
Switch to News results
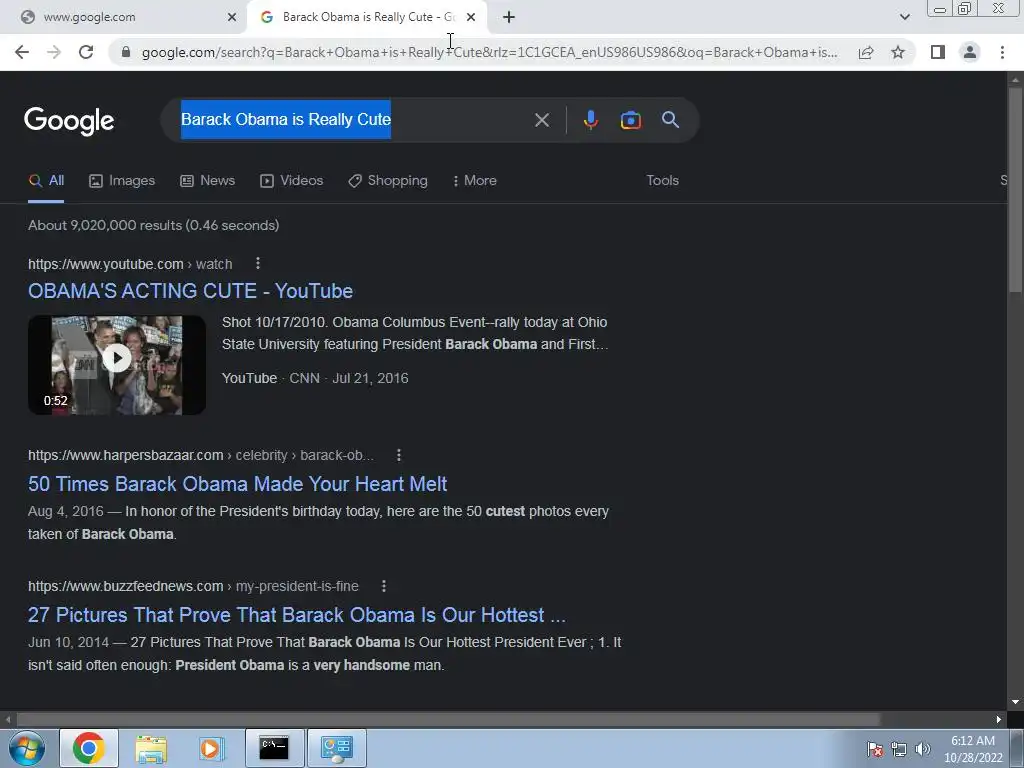click(207, 181)
